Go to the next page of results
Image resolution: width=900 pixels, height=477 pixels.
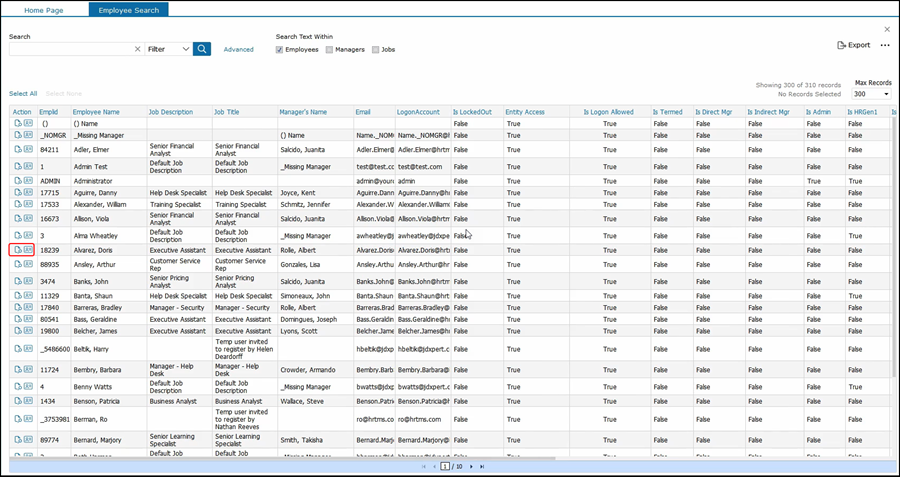pos(471,466)
